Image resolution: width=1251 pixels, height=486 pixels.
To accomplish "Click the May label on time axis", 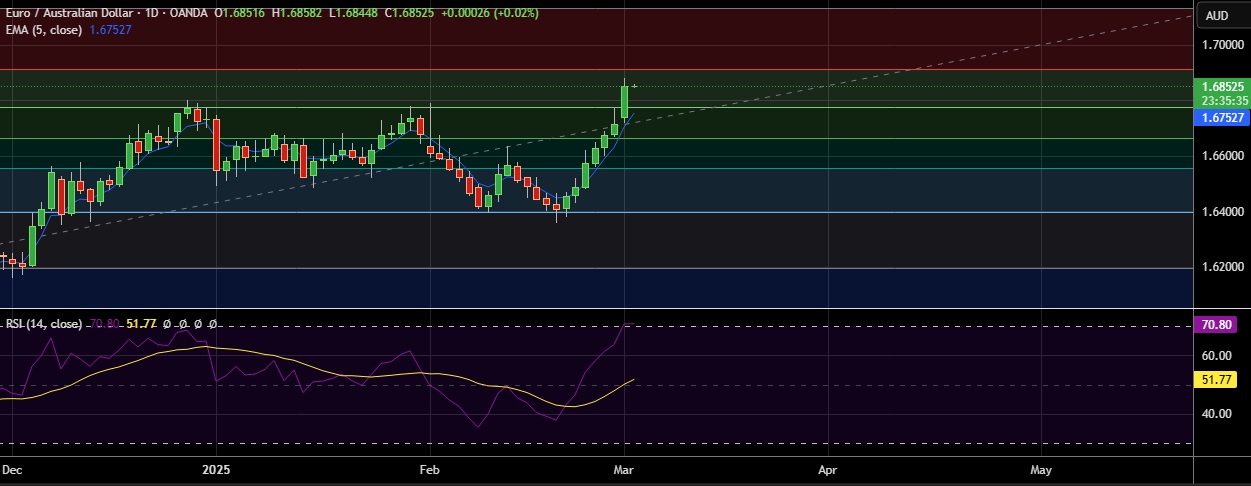I will click(x=1041, y=468).
